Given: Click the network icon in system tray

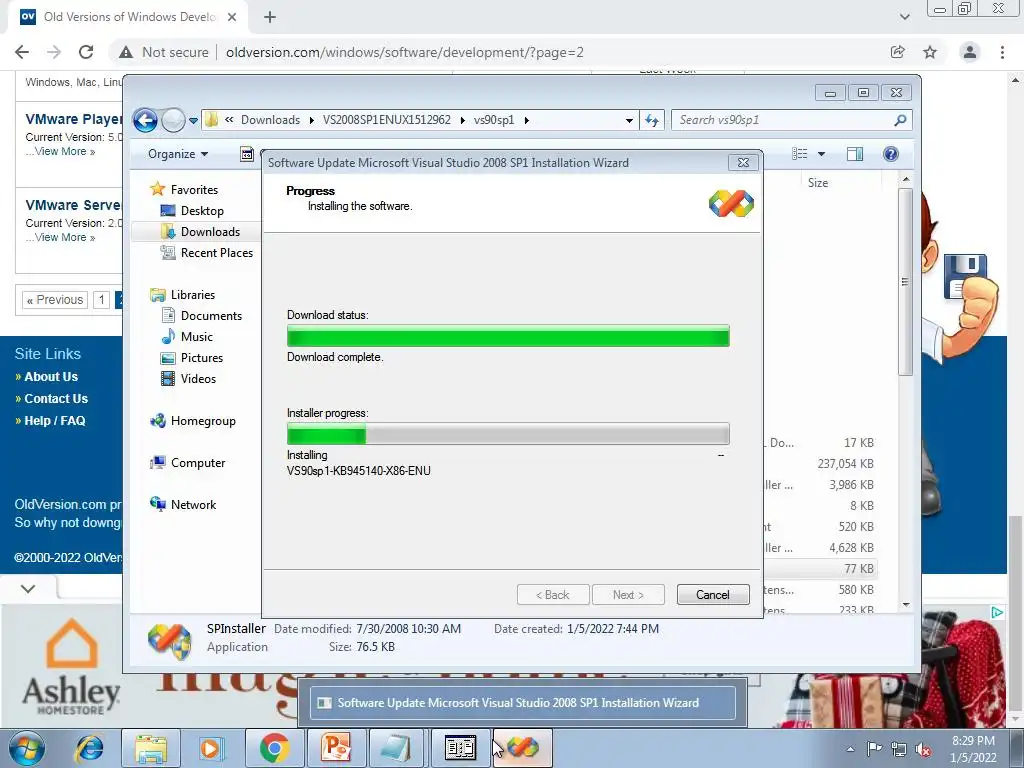Looking at the screenshot, I should point(899,750).
